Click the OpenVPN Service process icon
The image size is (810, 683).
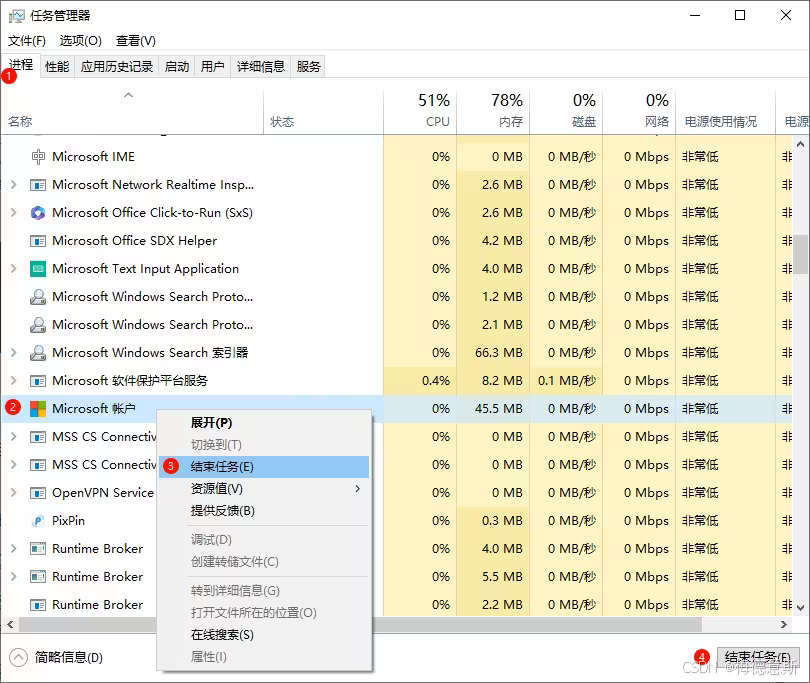tap(38, 493)
